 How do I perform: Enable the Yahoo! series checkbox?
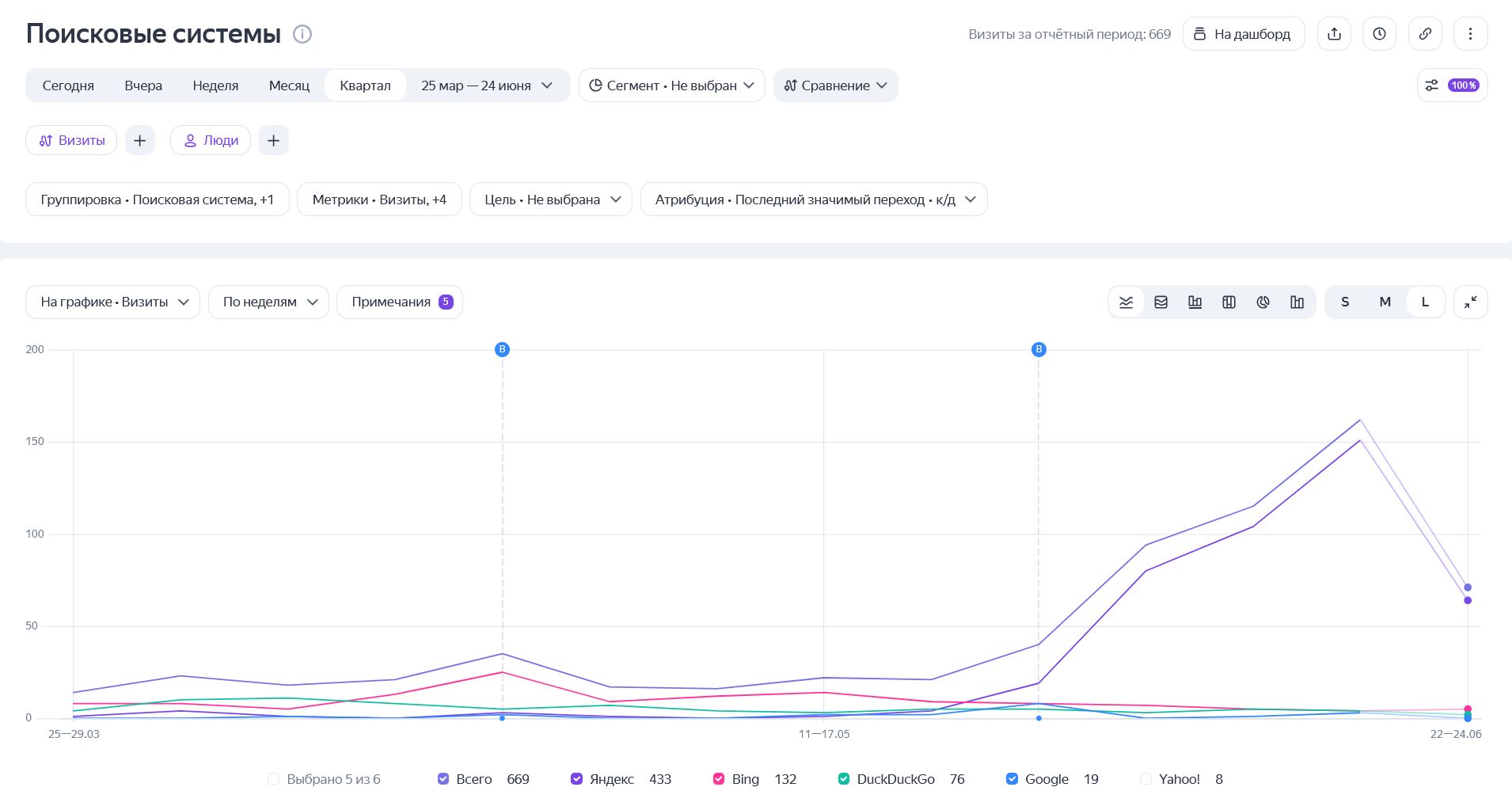(1145, 779)
